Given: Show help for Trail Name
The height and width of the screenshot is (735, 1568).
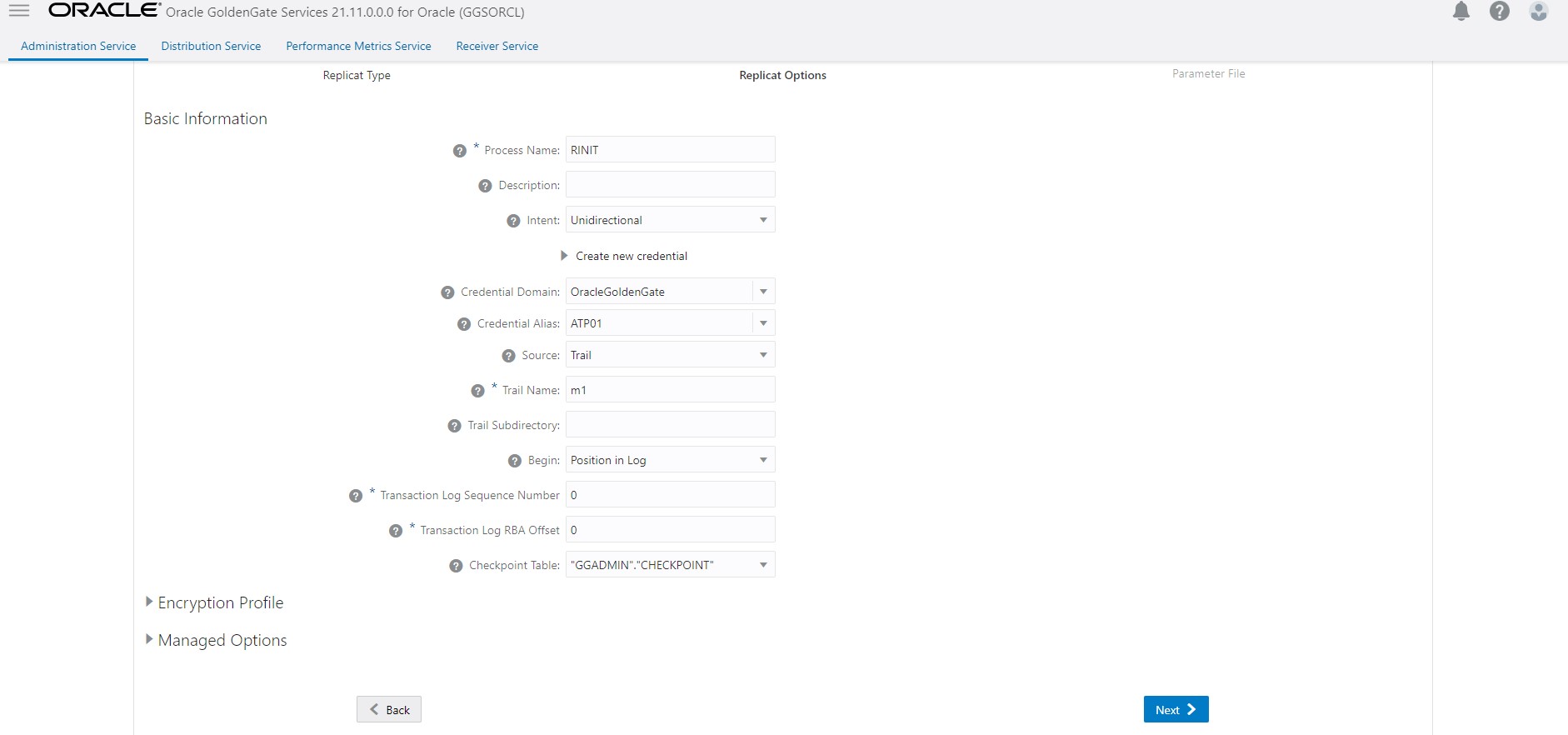Looking at the screenshot, I should [x=477, y=391].
